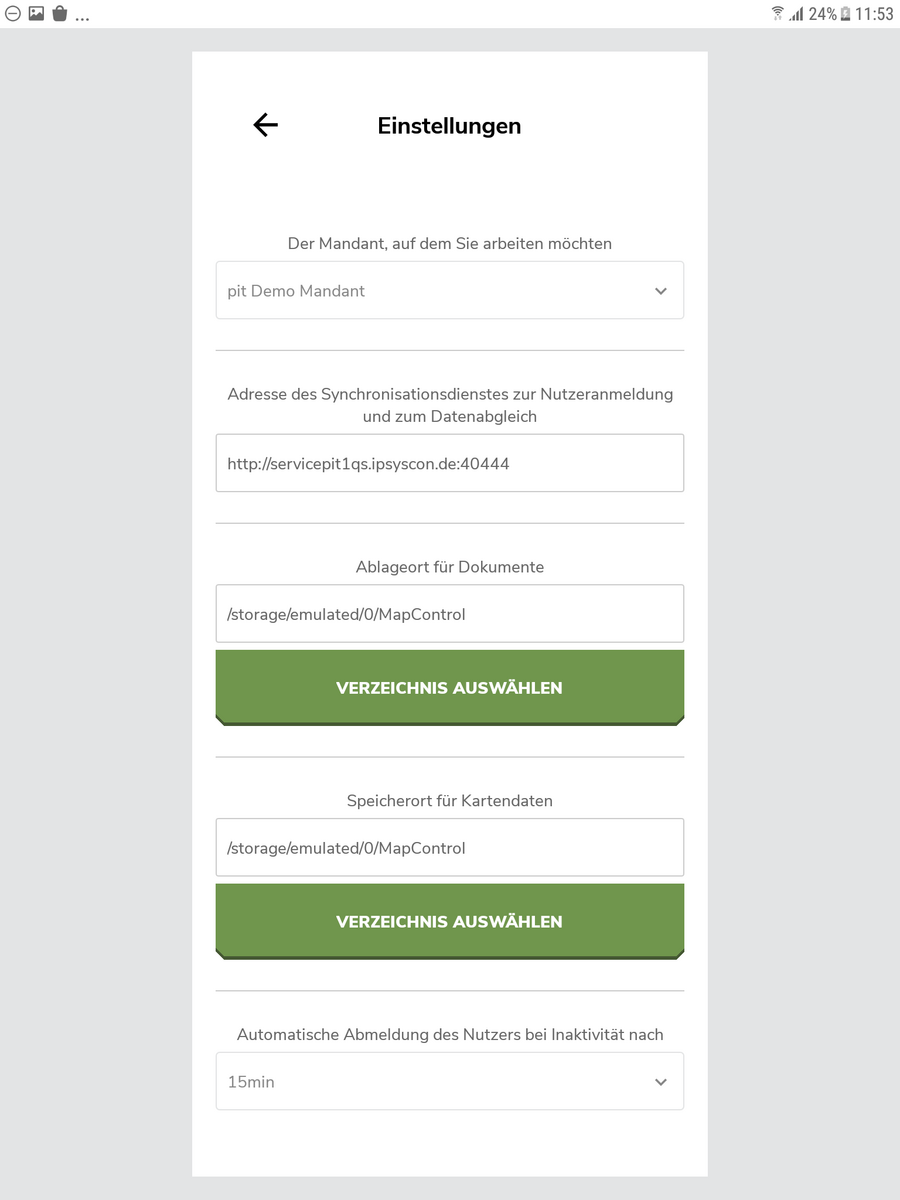Tap the Wi-Fi status icon
The image size is (900, 1200).
point(777,14)
